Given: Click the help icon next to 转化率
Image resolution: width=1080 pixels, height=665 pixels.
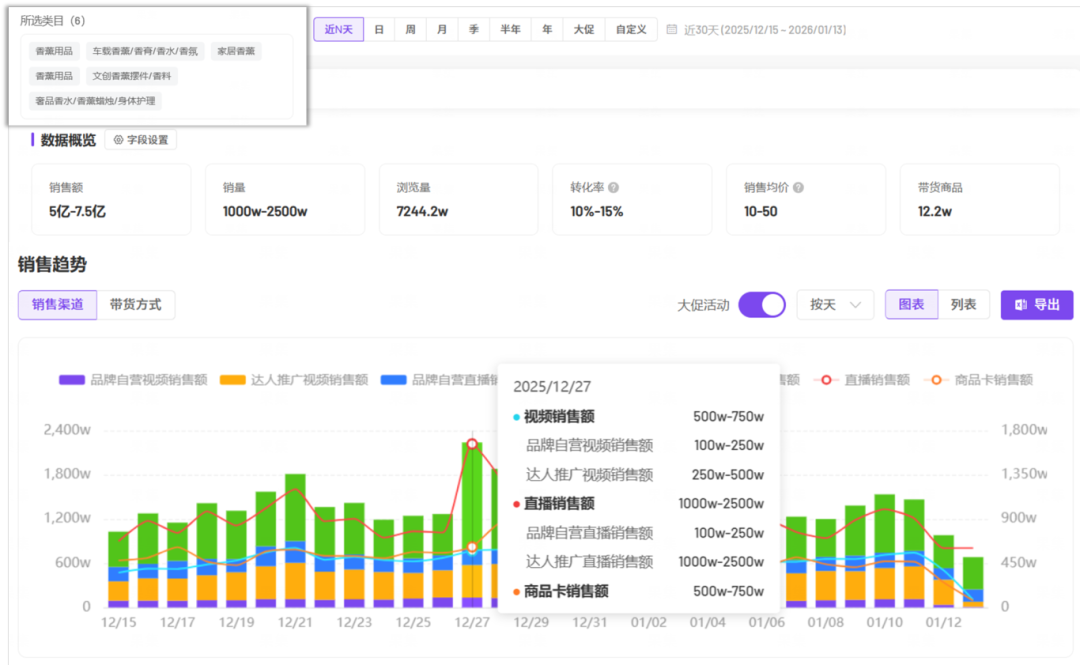Looking at the screenshot, I should [613, 188].
